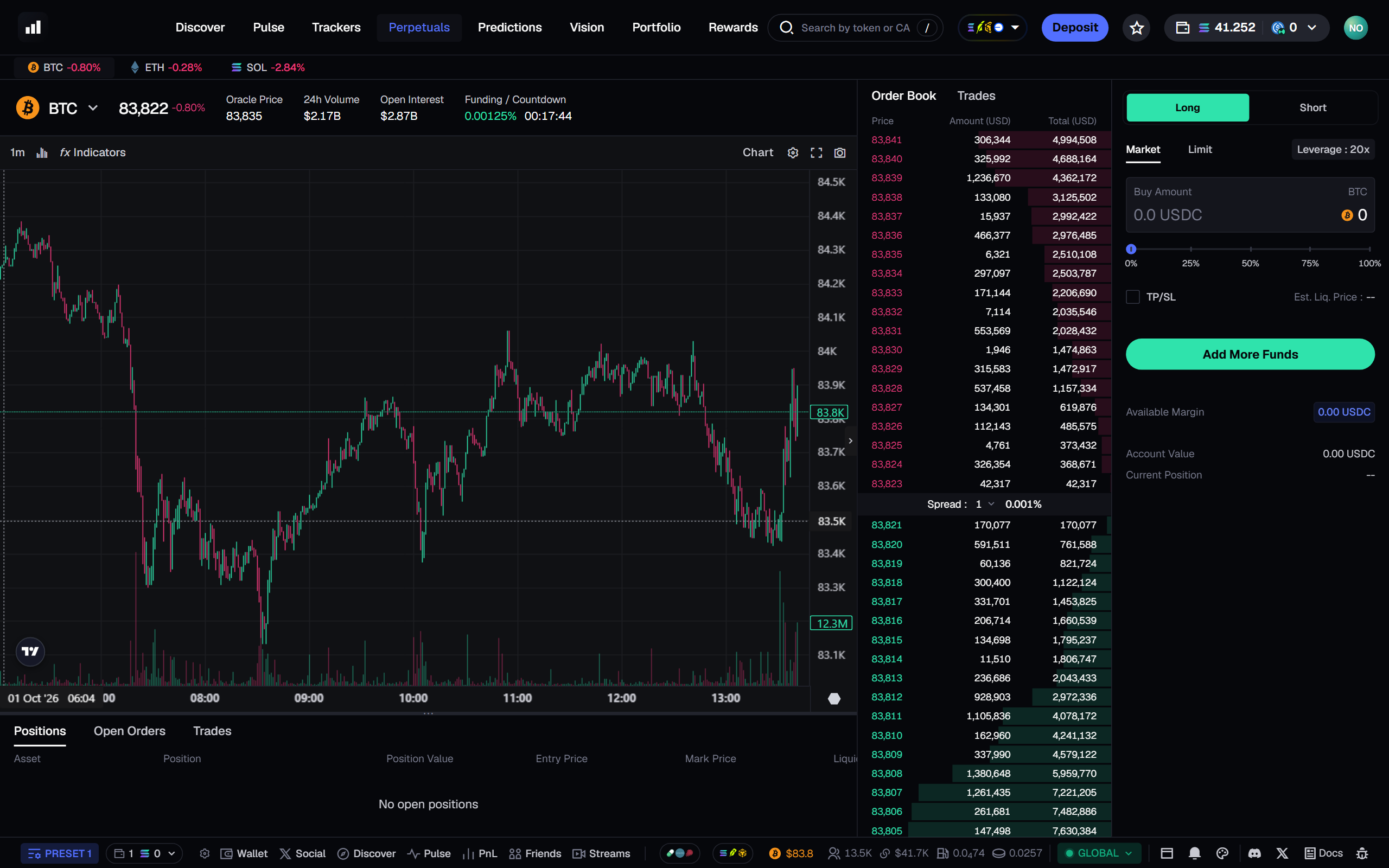1389x868 pixels.
Task: Take a chart snapshot with camera icon
Action: [x=840, y=152]
